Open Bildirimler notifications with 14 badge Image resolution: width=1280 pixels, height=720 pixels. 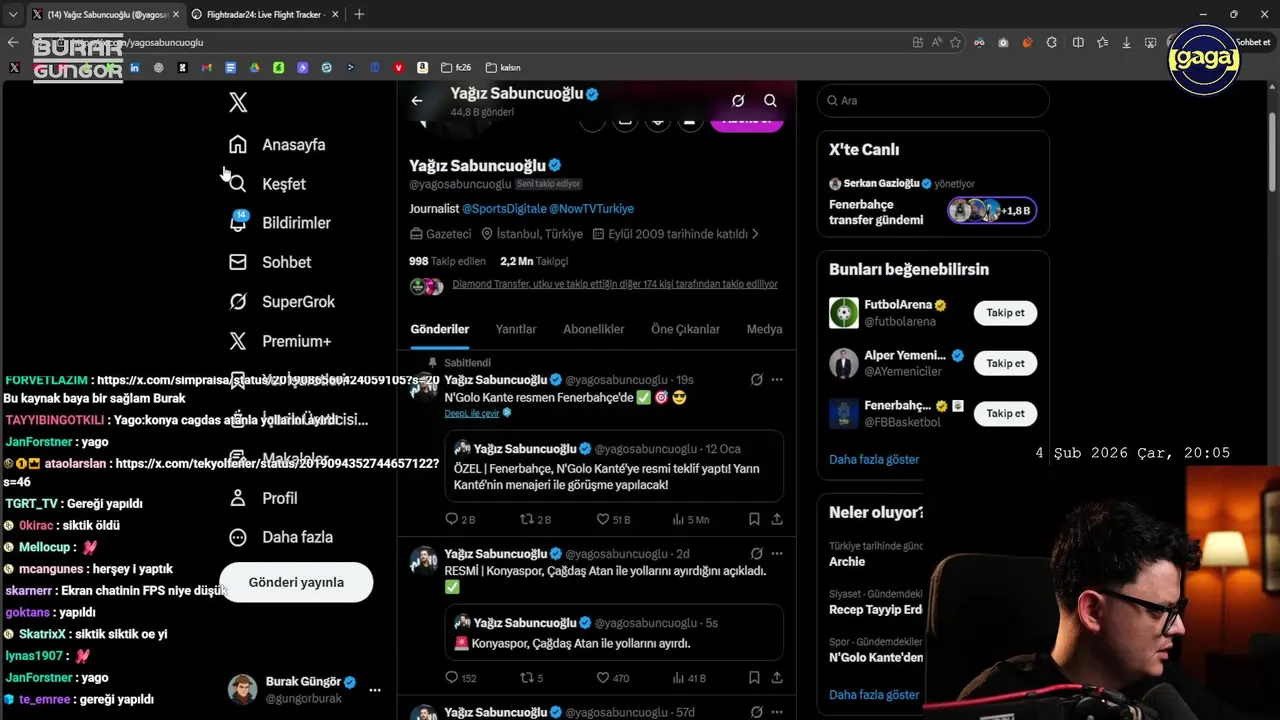point(279,222)
